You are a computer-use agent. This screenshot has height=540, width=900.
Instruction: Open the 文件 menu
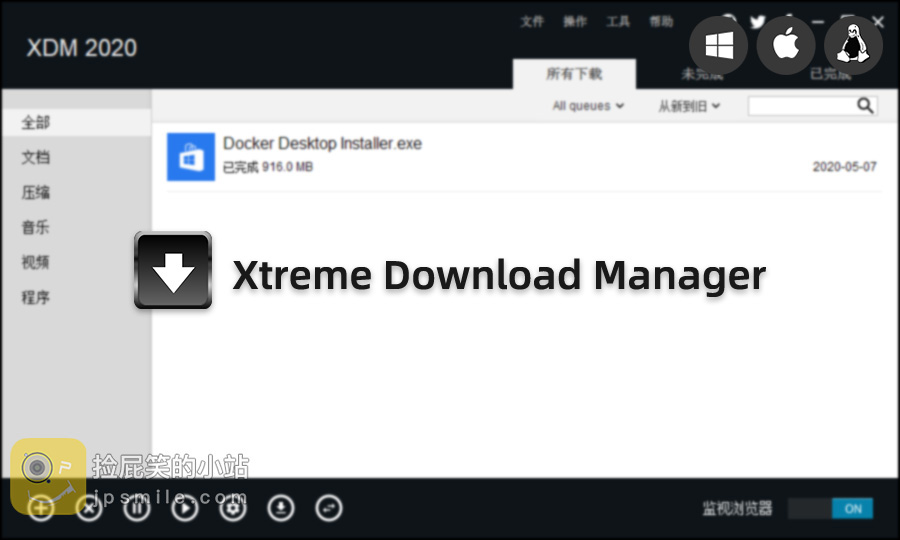(x=532, y=22)
